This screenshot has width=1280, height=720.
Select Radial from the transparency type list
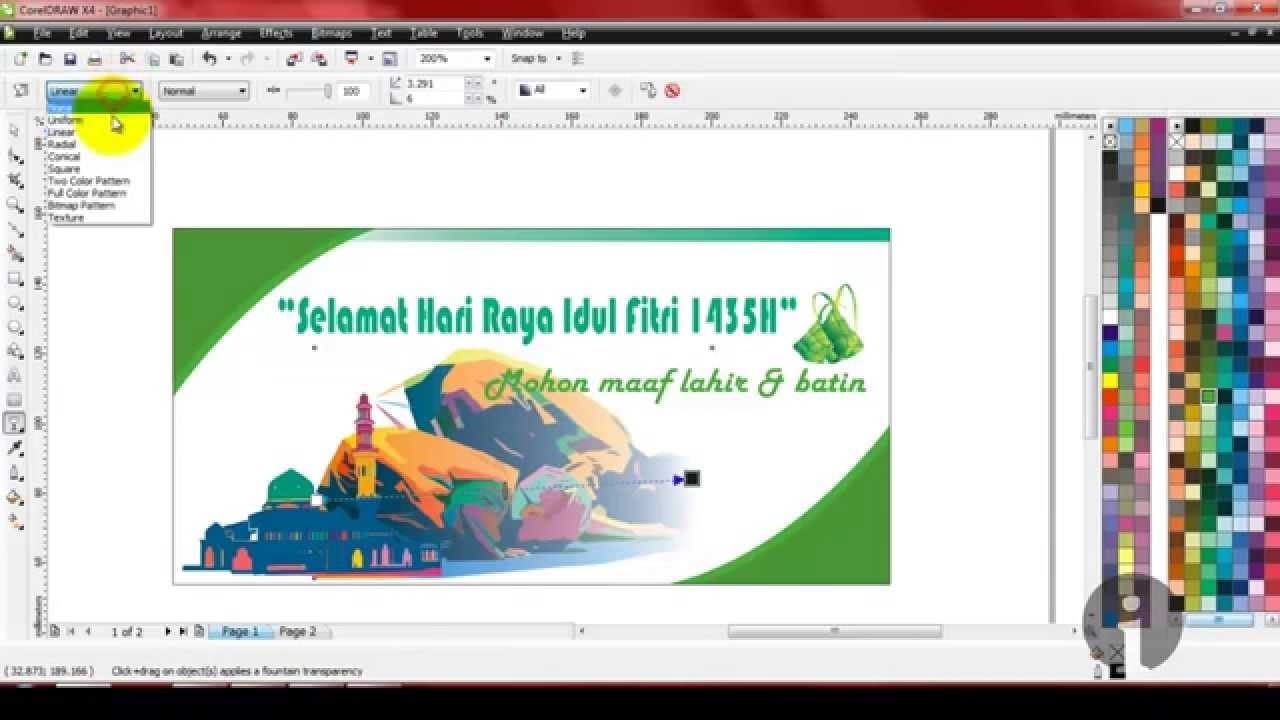(x=63, y=143)
